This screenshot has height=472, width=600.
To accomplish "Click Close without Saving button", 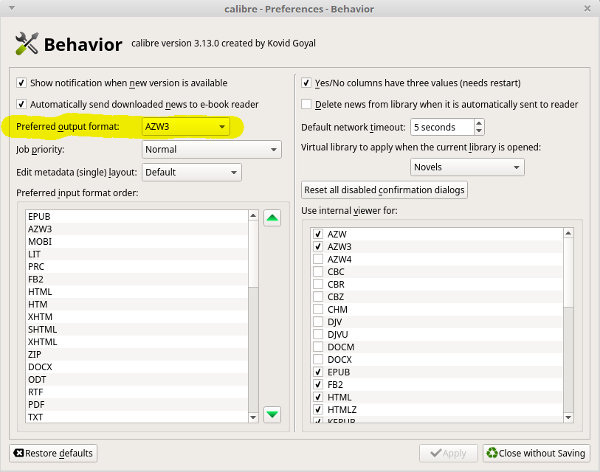I will click(536, 453).
